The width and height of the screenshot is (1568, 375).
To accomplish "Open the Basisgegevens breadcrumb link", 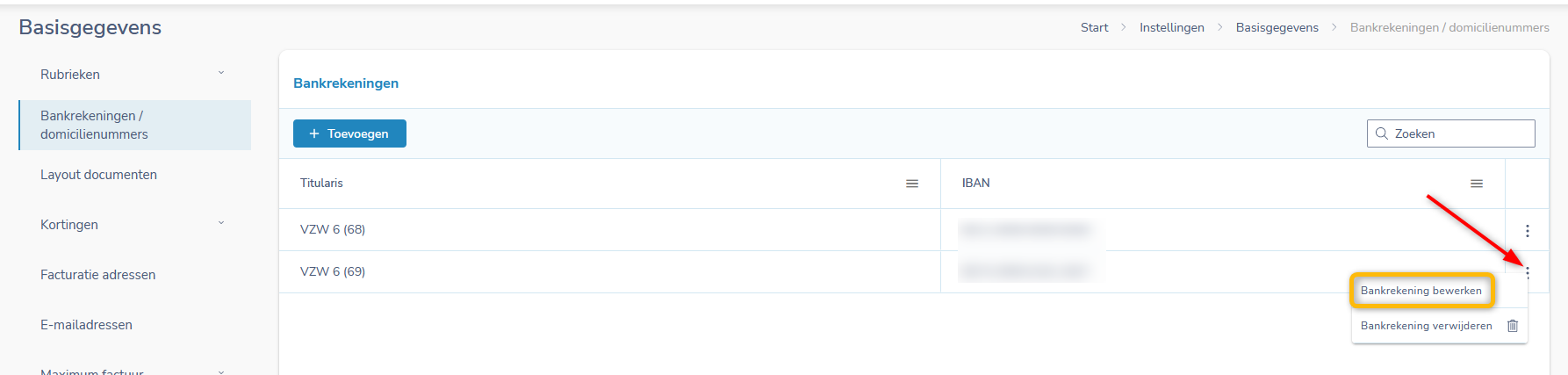I will [x=1277, y=27].
